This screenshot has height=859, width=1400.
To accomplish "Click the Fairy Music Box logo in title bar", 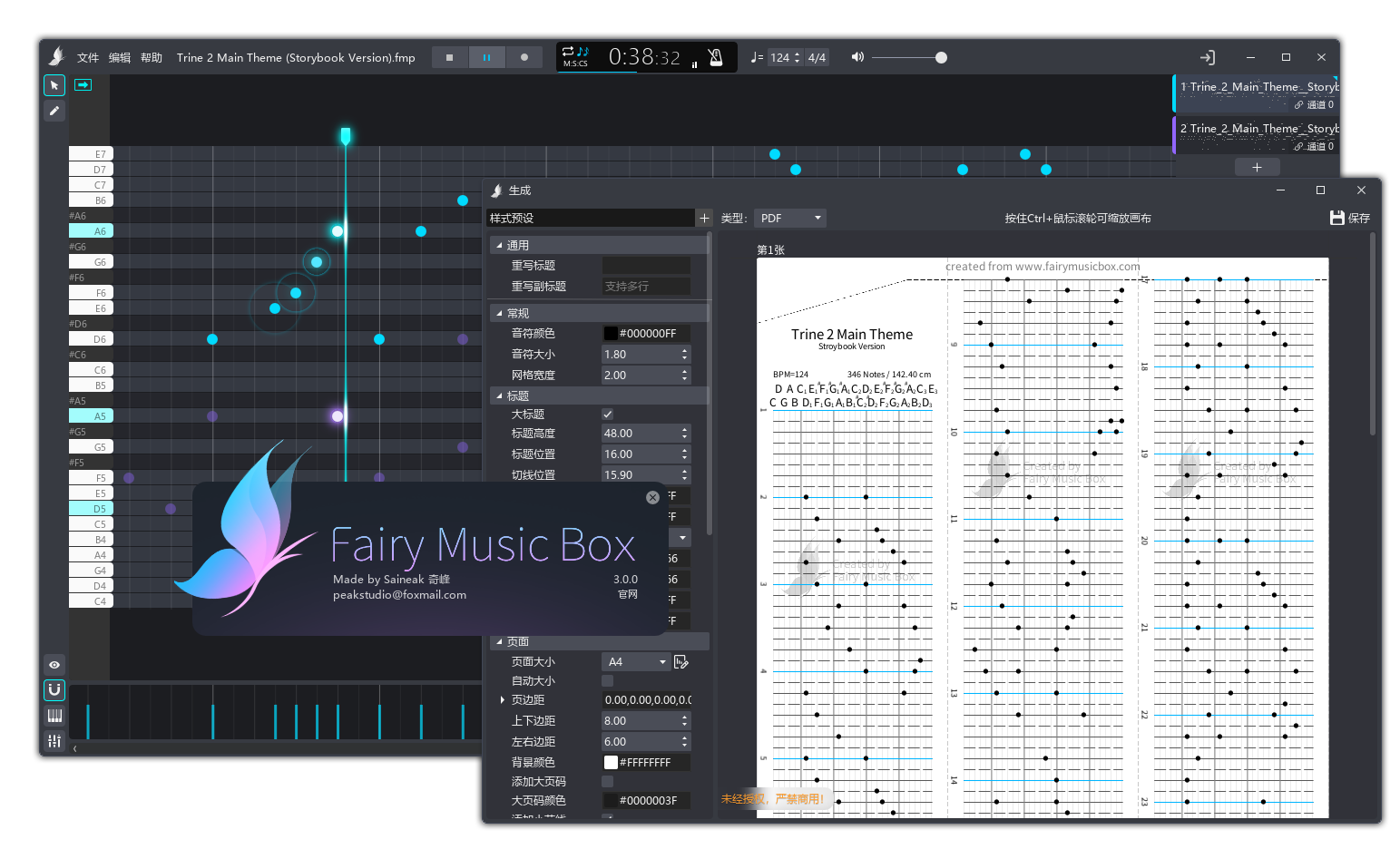I will click(x=56, y=56).
